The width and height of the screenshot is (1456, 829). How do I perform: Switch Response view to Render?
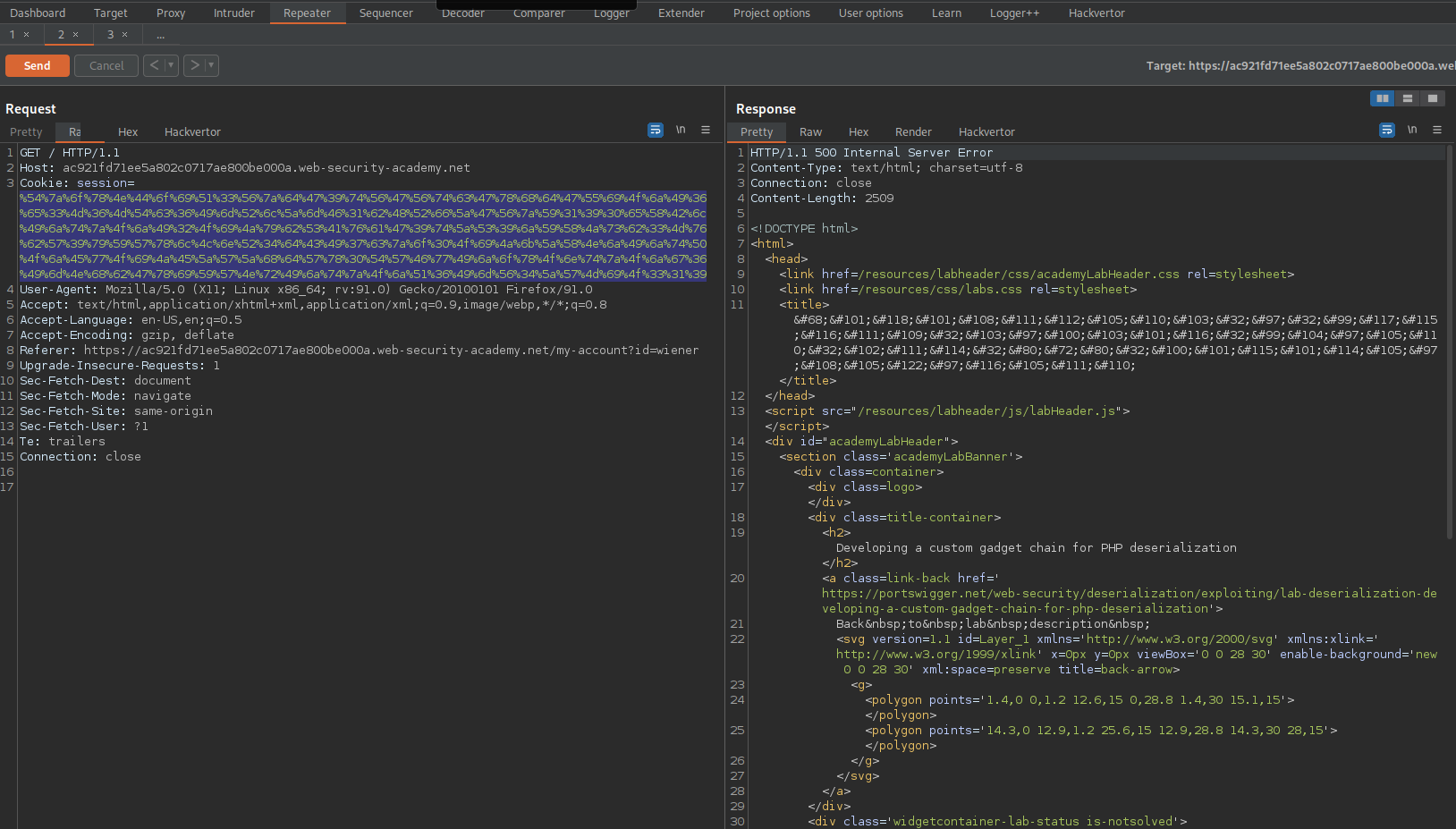(x=913, y=131)
